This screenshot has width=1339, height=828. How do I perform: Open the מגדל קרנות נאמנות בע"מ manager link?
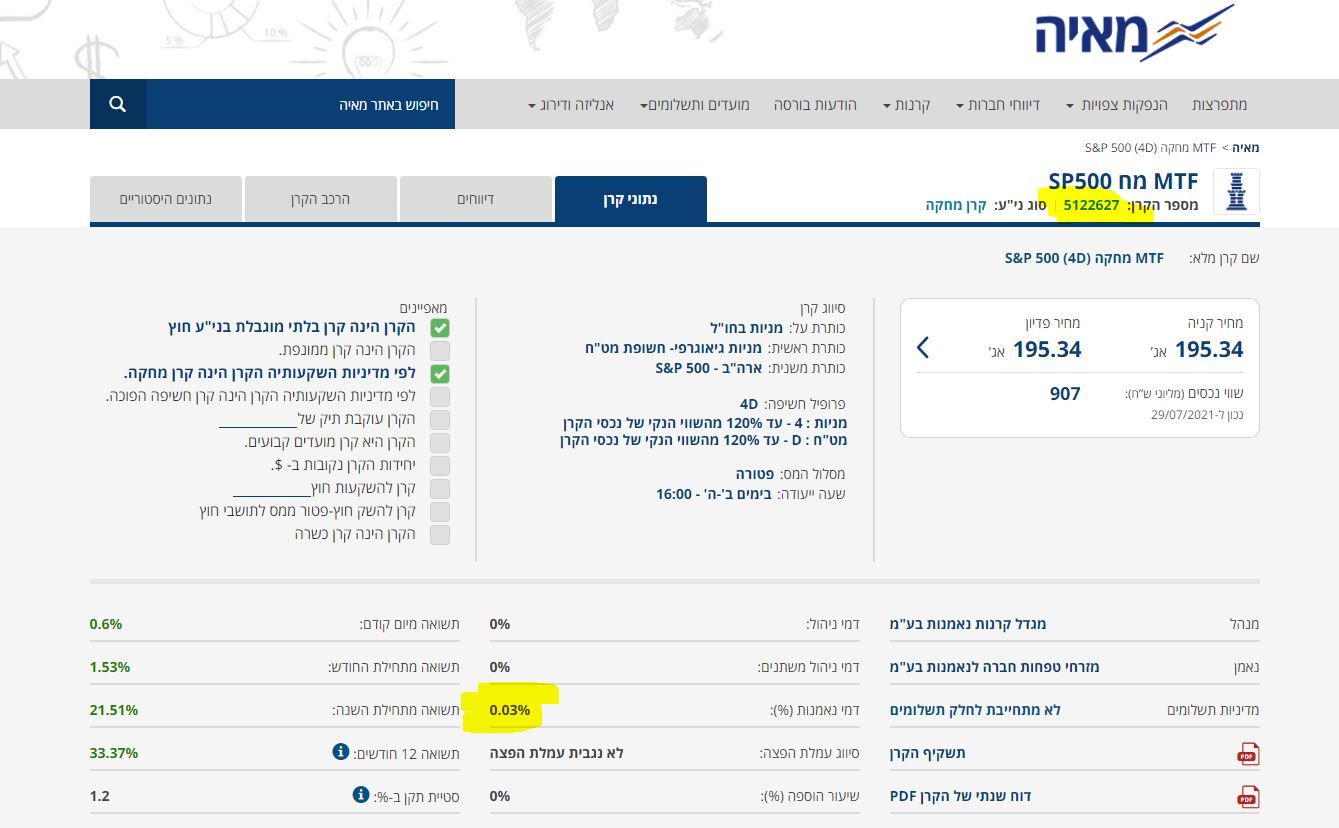tap(968, 624)
